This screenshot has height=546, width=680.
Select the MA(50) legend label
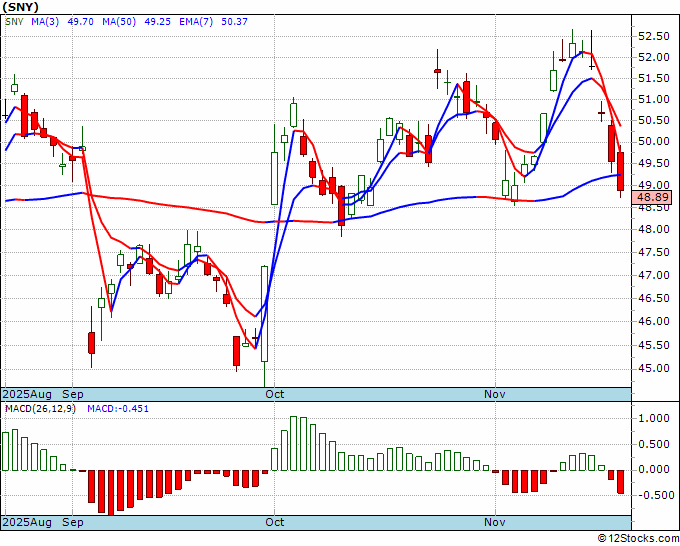(x=119, y=22)
